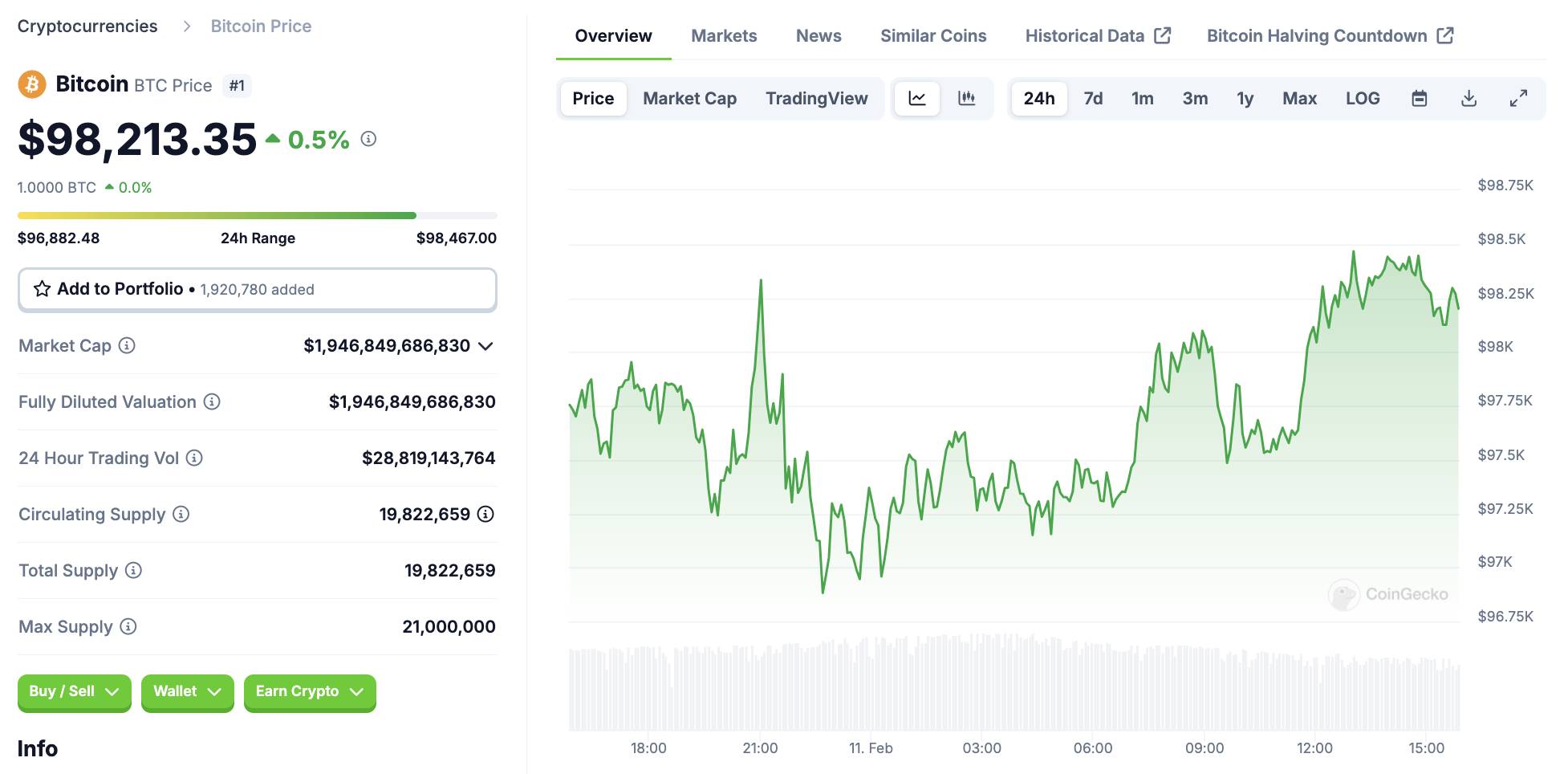Viewport: 1568px width, 774px height.
Task: Set chart range to 7d
Action: (x=1093, y=99)
